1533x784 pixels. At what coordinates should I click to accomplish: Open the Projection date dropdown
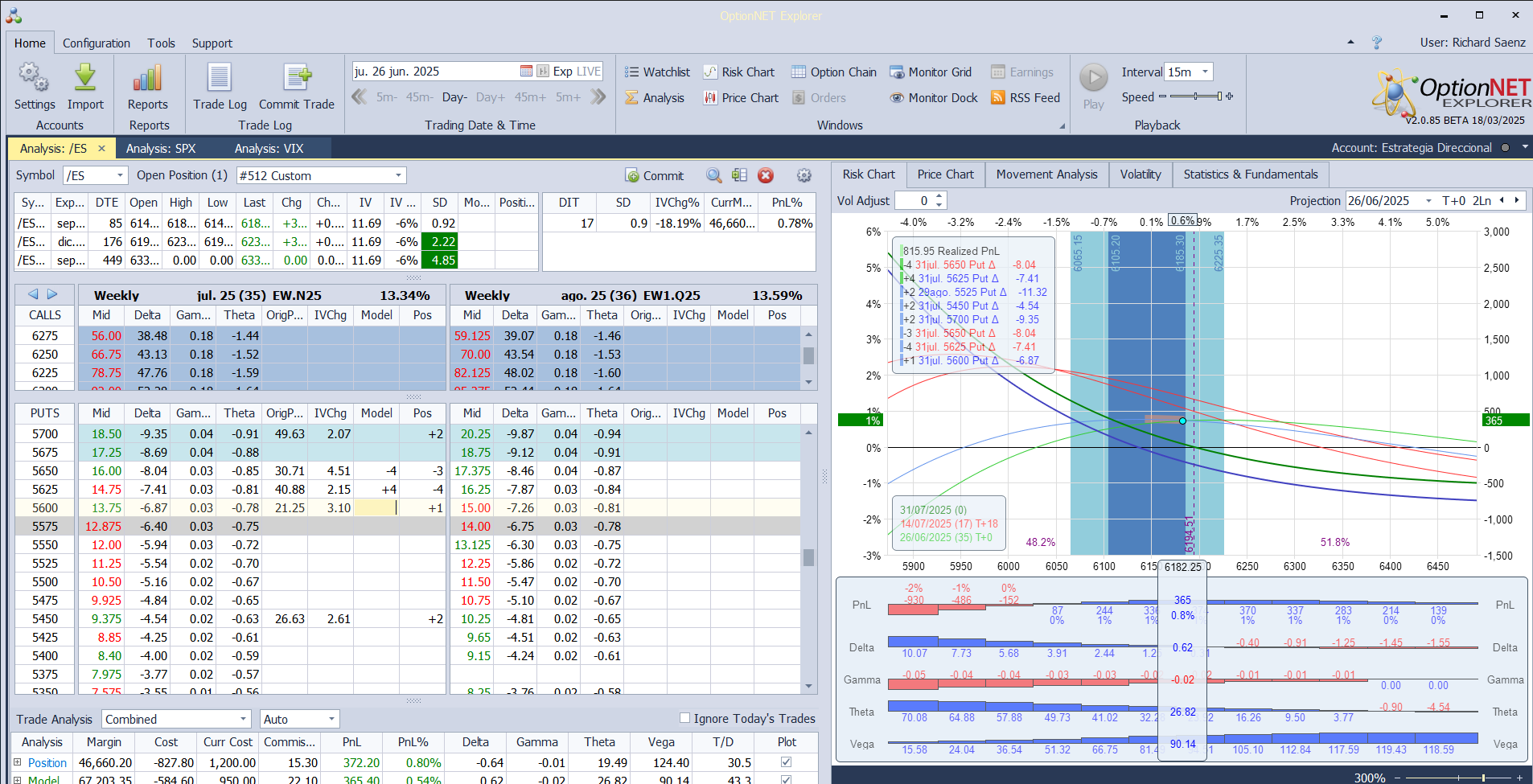tap(1428, 200)
